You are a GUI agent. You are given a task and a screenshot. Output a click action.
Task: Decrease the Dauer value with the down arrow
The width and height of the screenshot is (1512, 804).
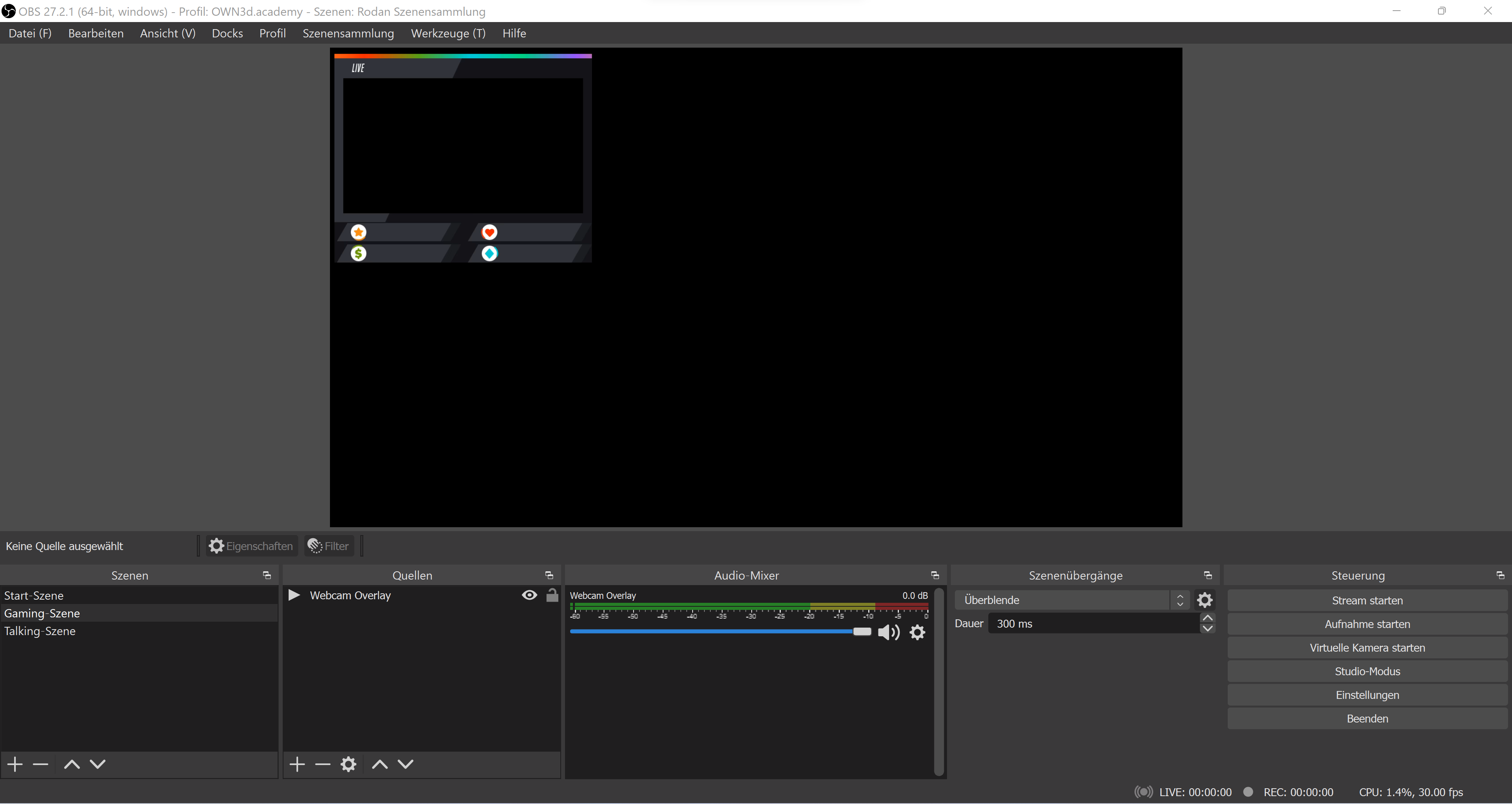[x=1207, y=628]
